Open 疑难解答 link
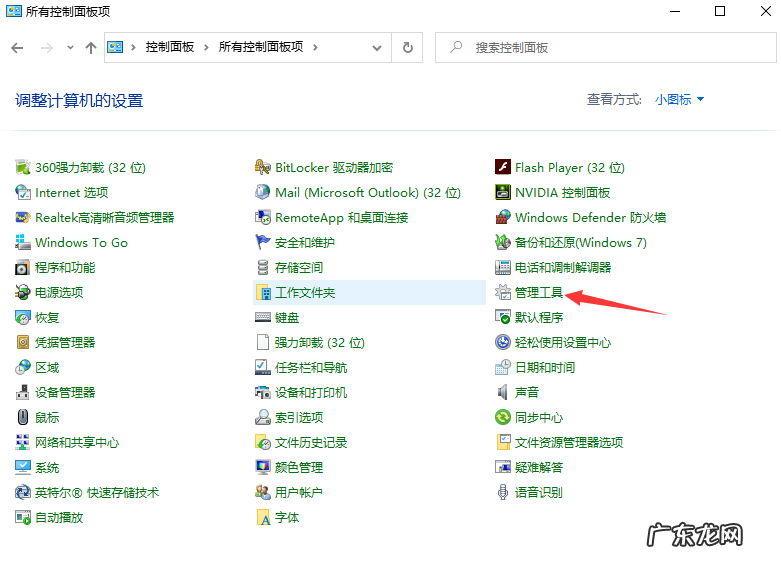 coord(539,467)
